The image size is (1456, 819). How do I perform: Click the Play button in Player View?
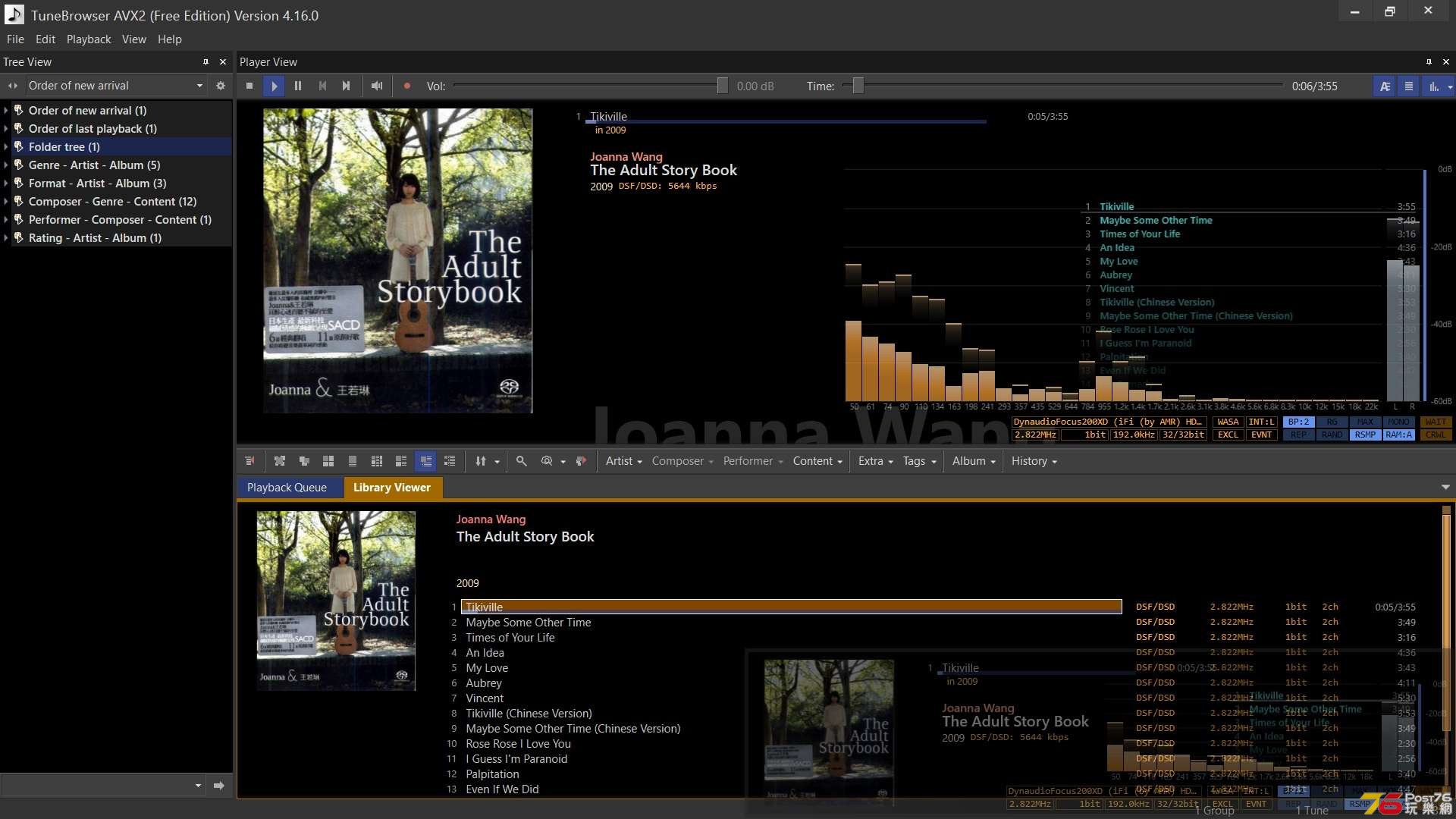[274, 86]
